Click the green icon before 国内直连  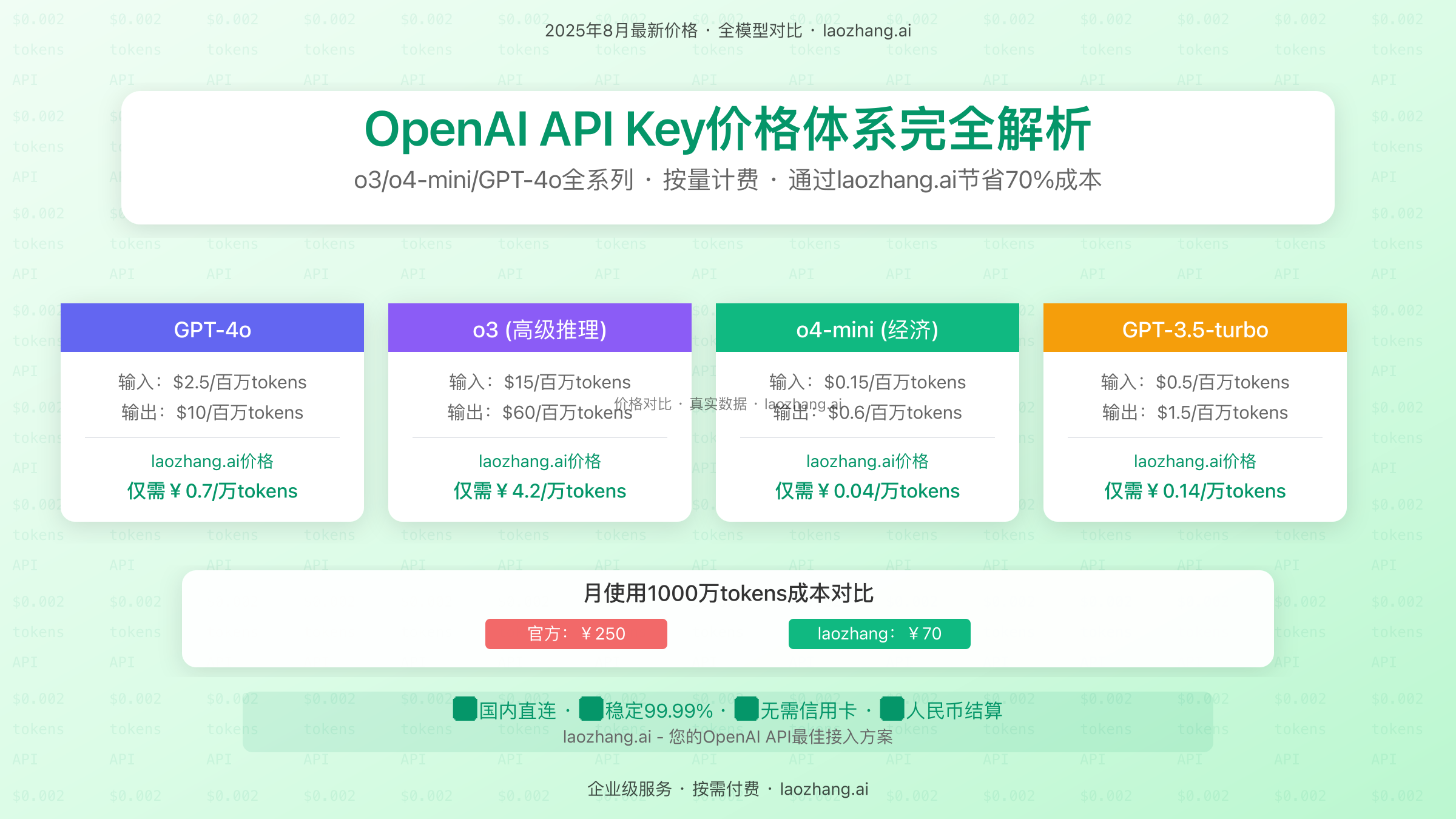(x=465, y=709)
